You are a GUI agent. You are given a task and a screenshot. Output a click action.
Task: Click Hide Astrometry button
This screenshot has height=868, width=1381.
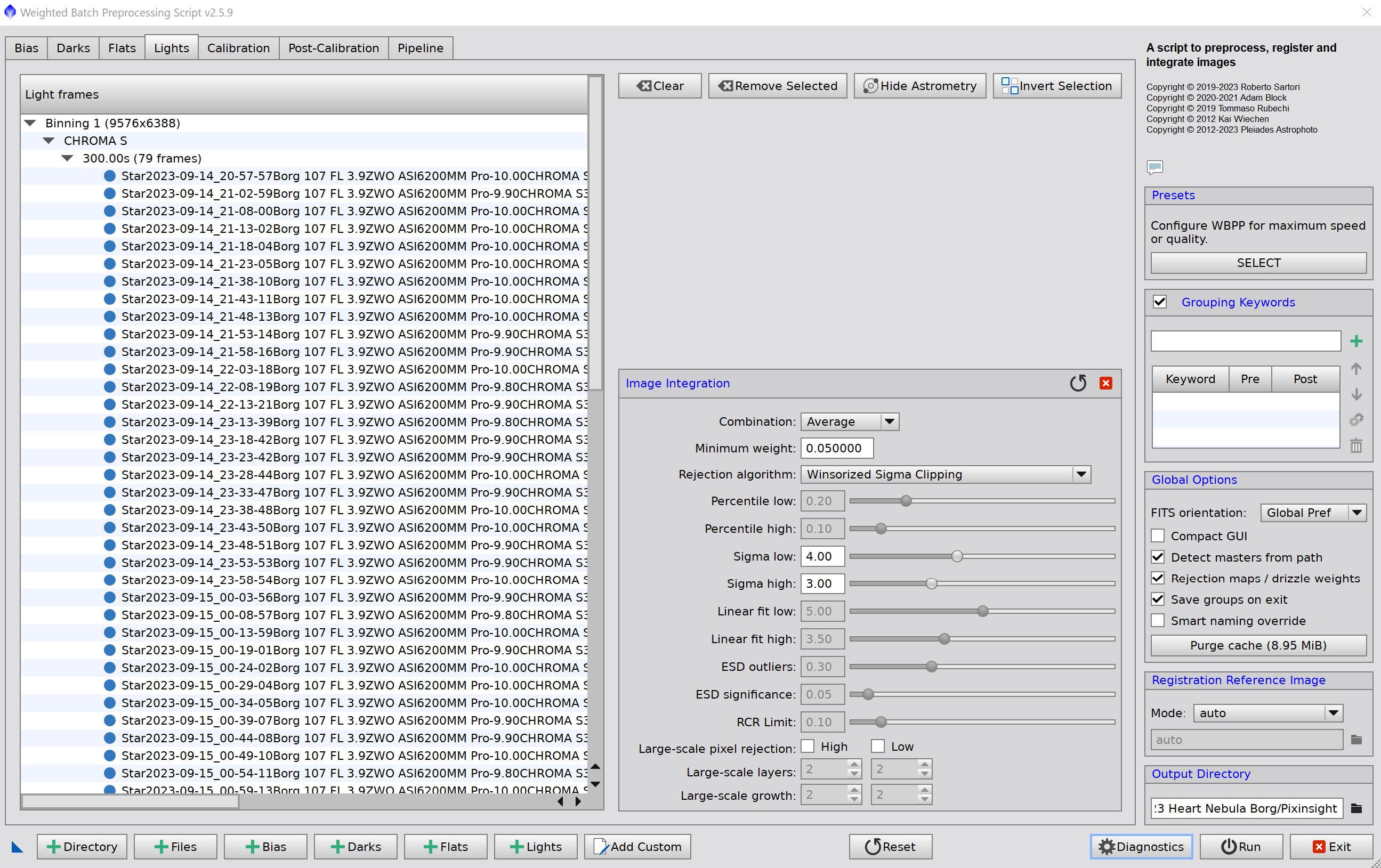click(919, 86)
